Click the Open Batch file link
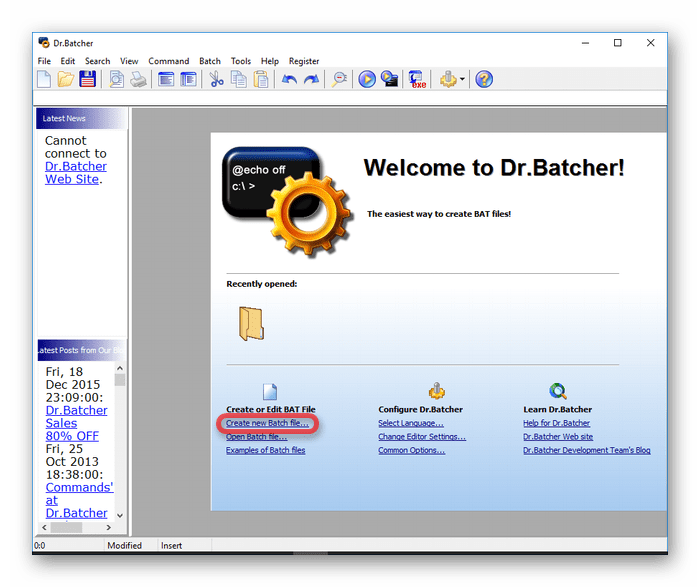This screenshot has width=700, height=587. pyautogui.click(x=256, y=437)
